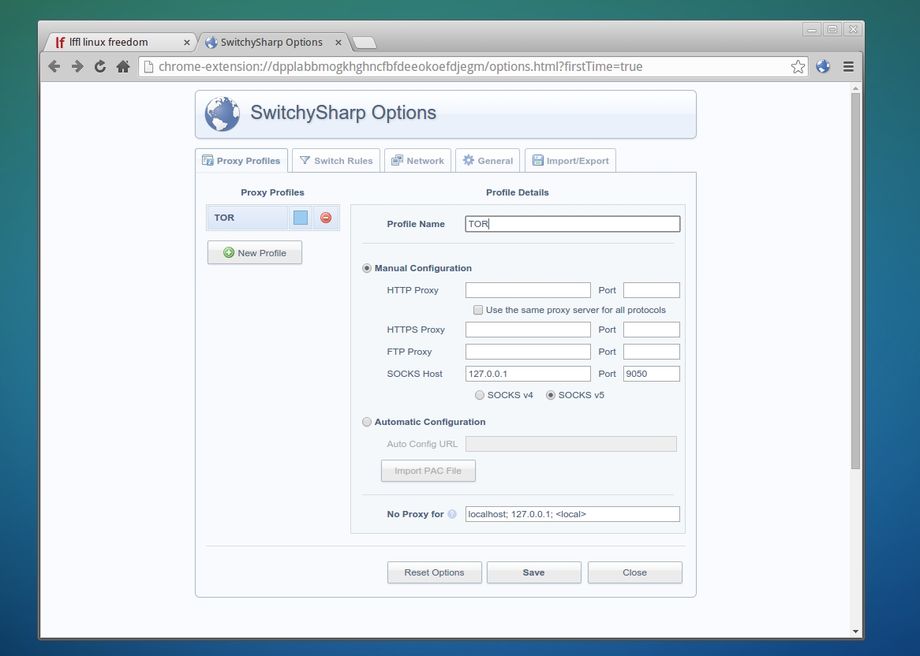Click the SwitchySharp globe logo in header
Viewport: 920px width, 656px height.
point(222,114)
